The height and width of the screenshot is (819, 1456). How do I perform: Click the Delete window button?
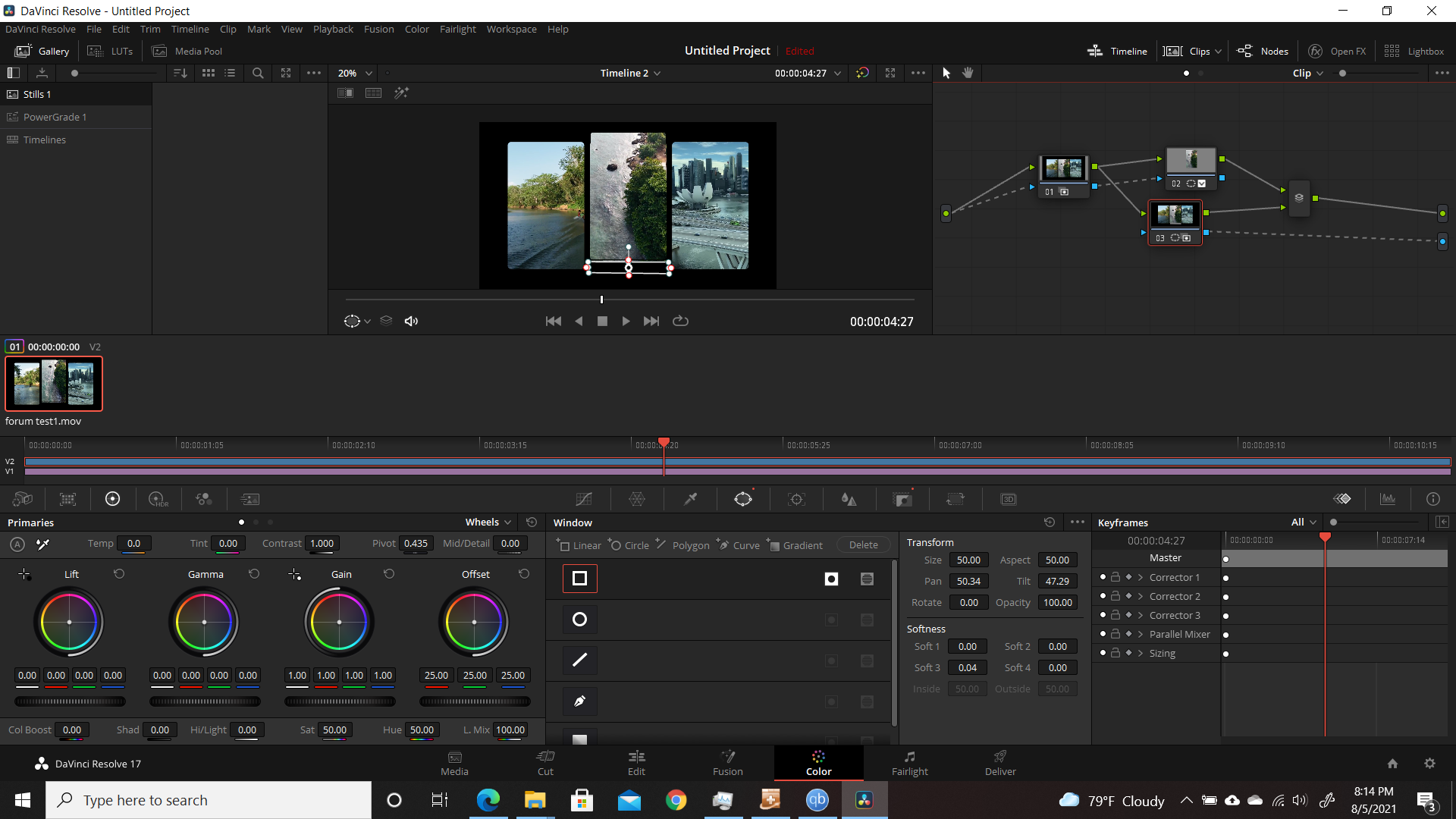click(x=863, y=544)
